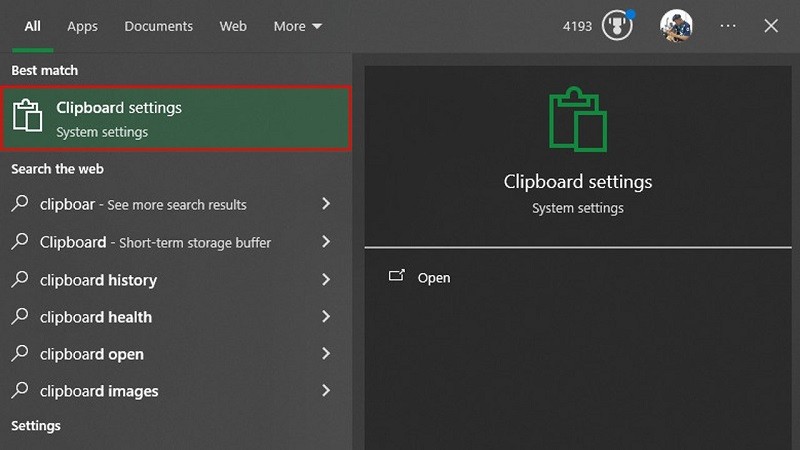
Task: Click the user profile avatar picture
Action: tap(676, 26)
